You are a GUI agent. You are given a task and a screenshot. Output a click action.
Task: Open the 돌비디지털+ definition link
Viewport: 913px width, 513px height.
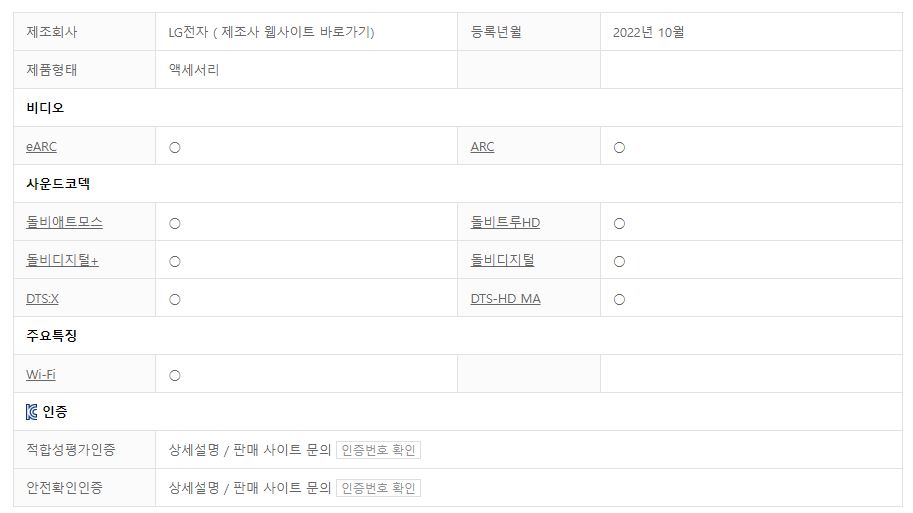coord(62,260)
